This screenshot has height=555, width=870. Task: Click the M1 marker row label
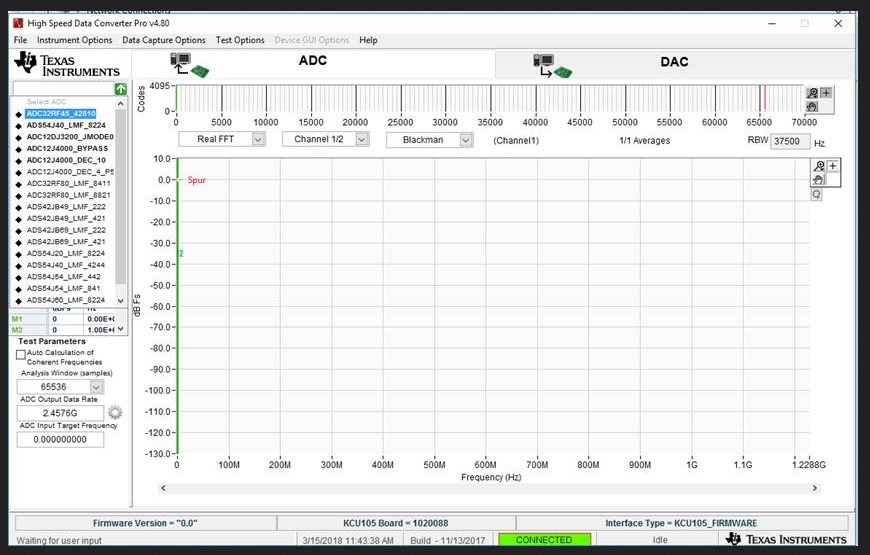pos(17,319)
